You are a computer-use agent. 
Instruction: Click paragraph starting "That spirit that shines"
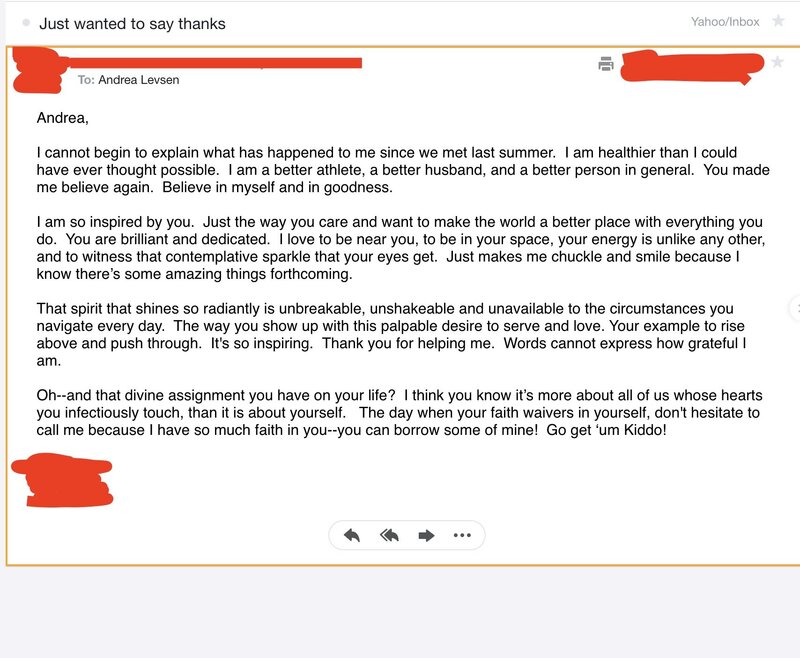point(391,335)
